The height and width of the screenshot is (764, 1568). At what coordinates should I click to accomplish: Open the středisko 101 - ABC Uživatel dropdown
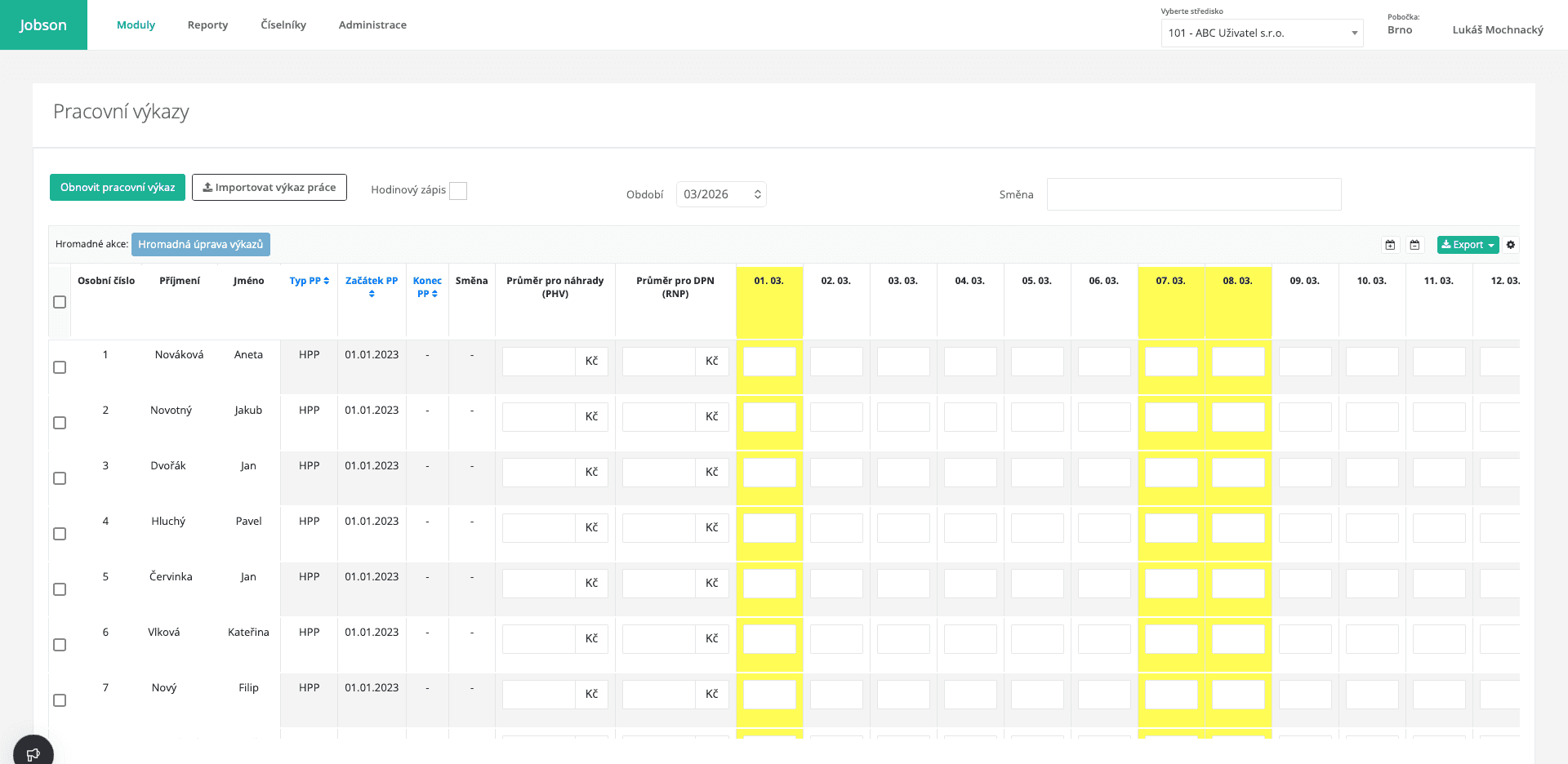coord(1262,33)
